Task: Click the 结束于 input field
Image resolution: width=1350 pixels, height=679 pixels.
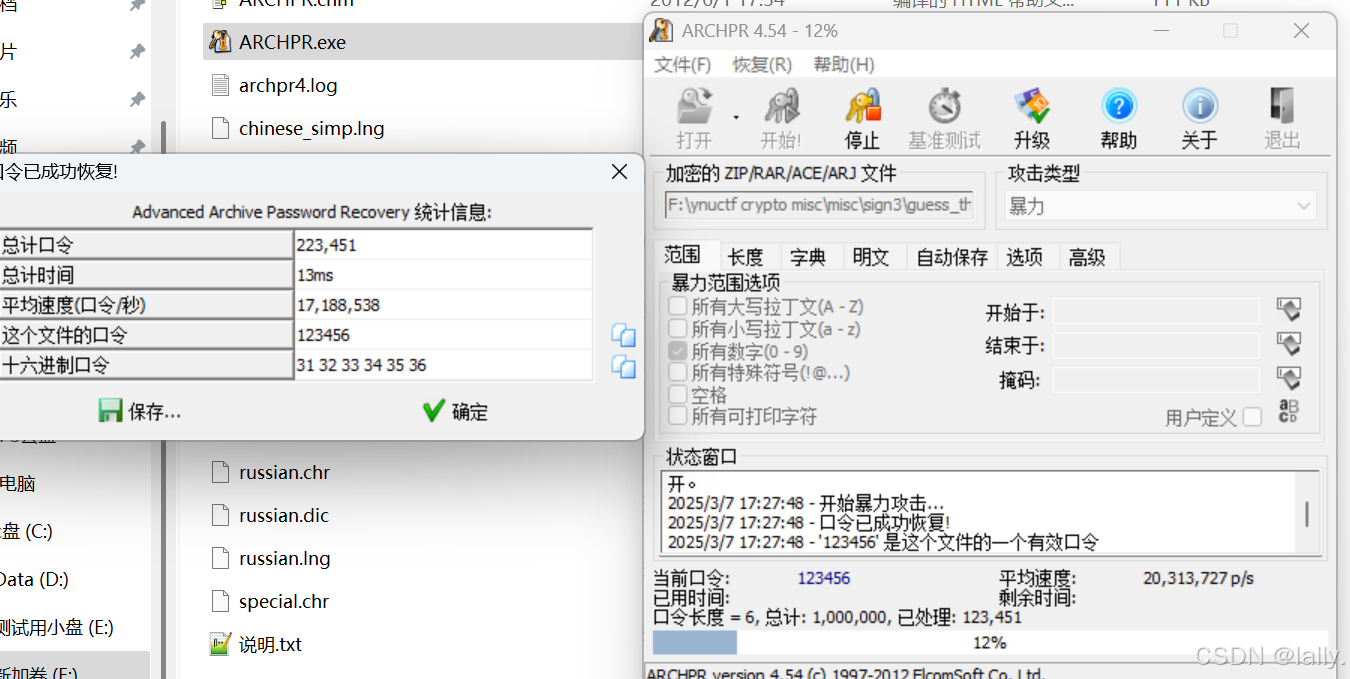Action: pos(1156,346)
